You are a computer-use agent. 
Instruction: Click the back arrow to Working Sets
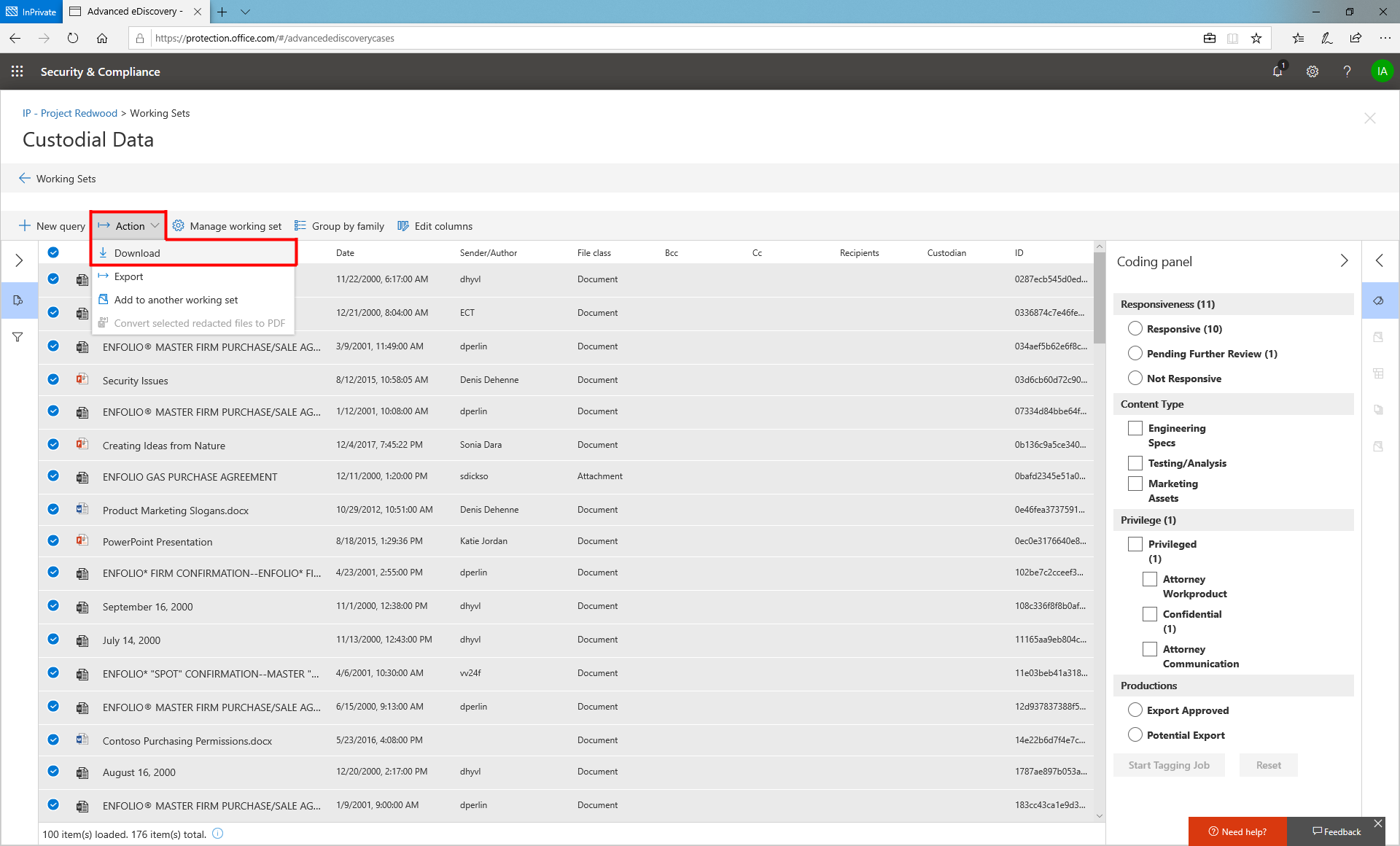coord(25,178)
